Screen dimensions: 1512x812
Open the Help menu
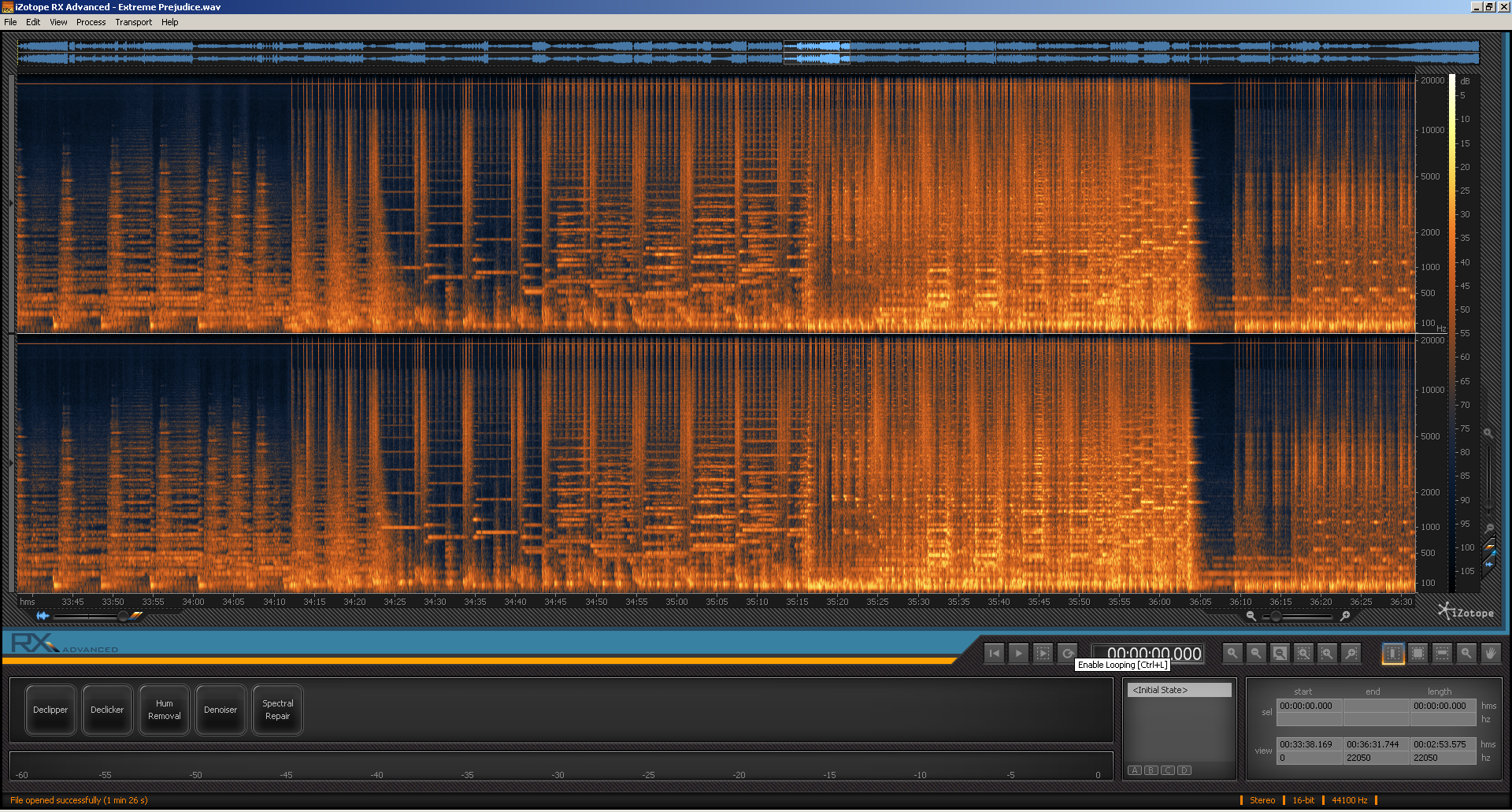pyautogui.click(x=169, y=22)
